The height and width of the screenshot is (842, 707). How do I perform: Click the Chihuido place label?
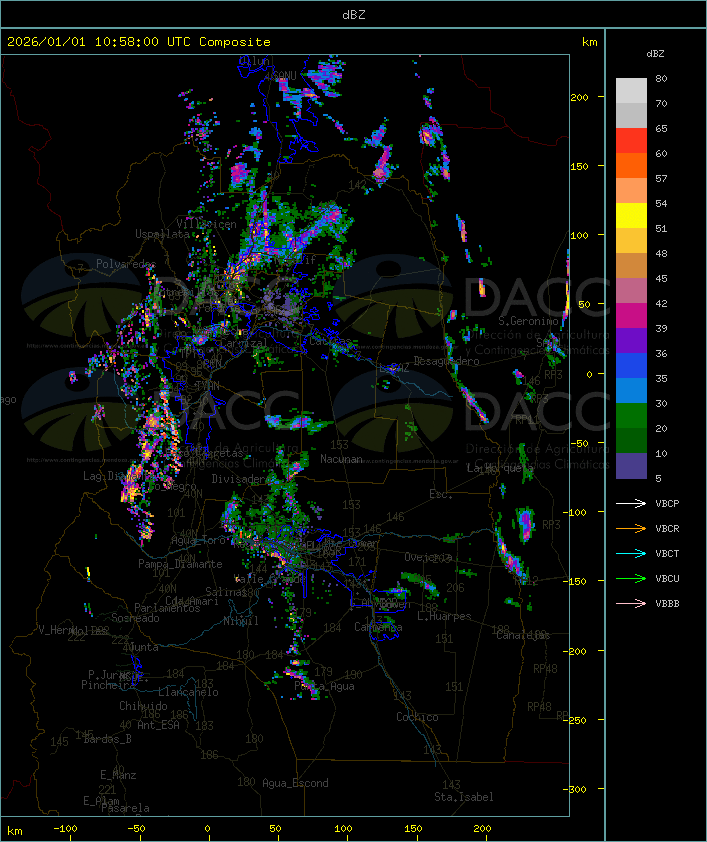click(143, 706)
